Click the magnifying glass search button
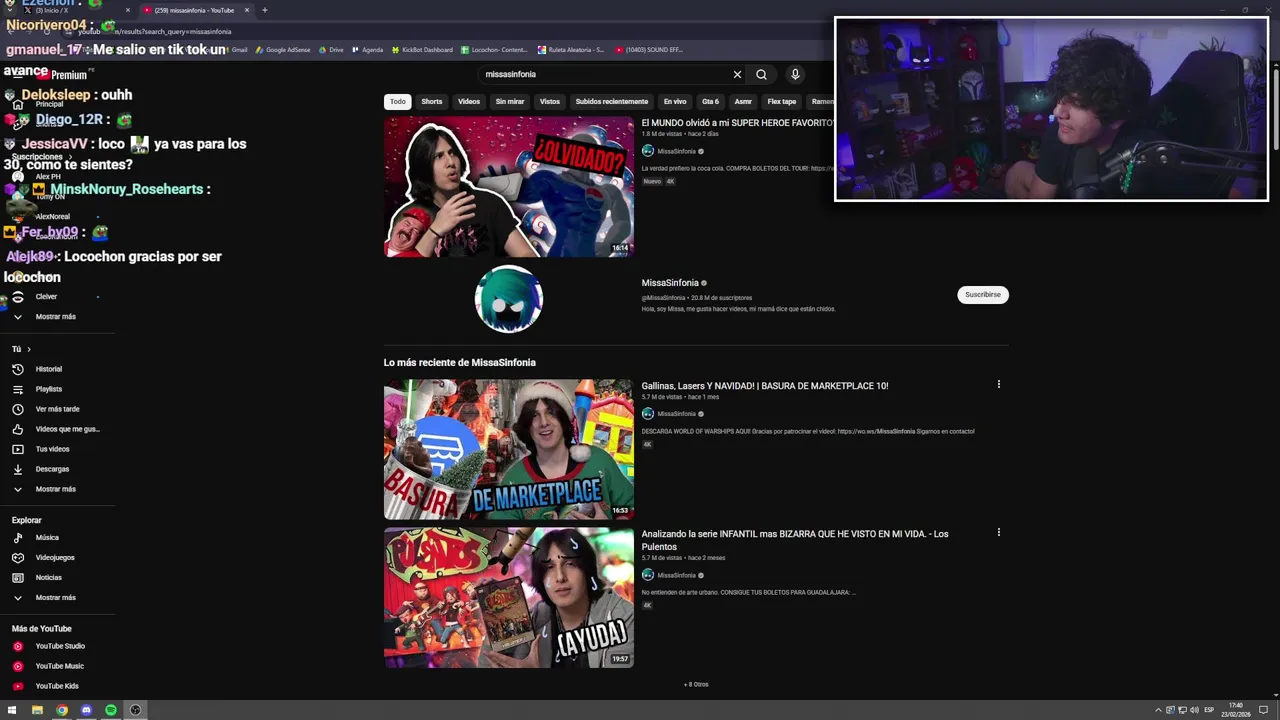The width and height of the screenshot is (1280, 720). click(x=761, y=74)
